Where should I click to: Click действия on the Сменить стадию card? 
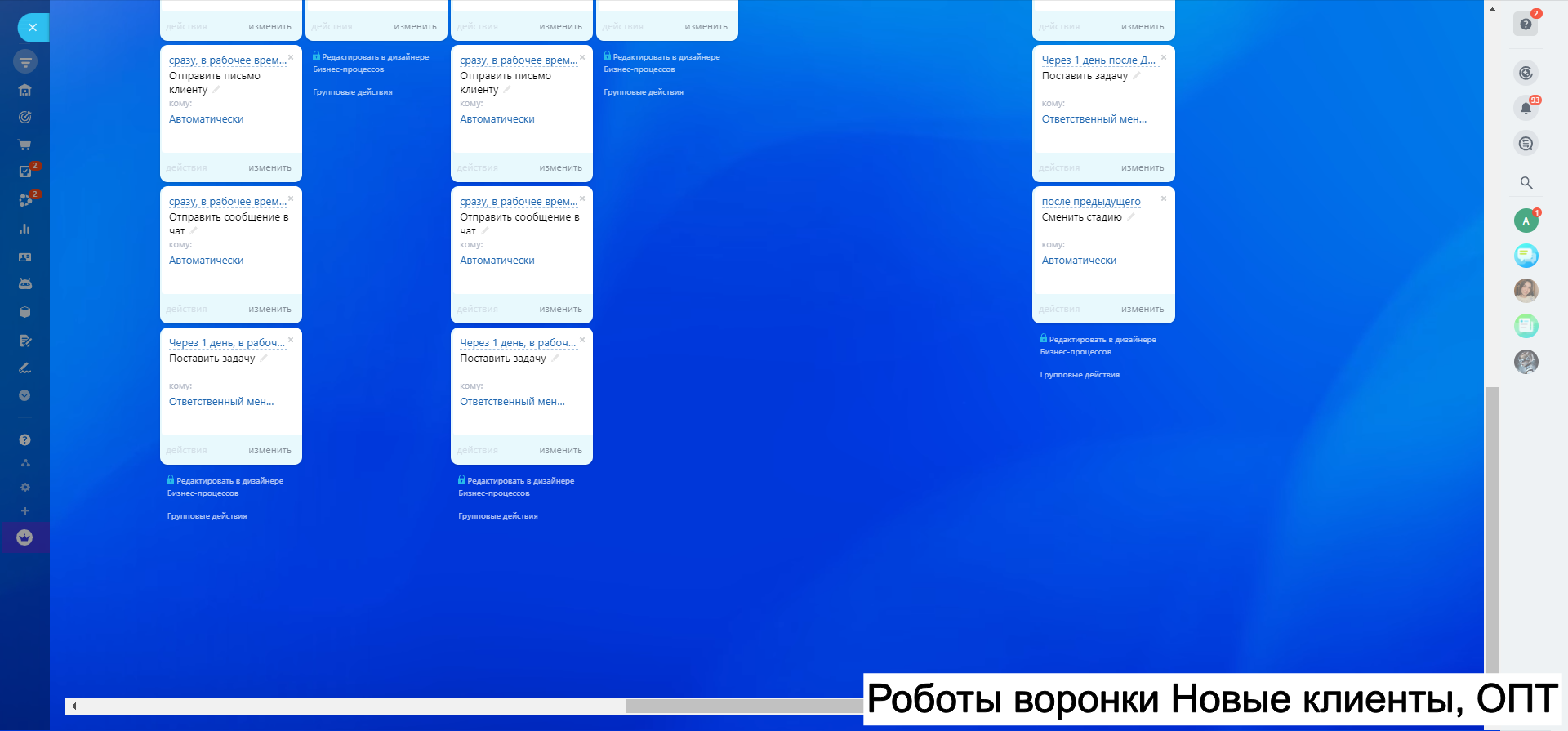[x=1059, y=310]
